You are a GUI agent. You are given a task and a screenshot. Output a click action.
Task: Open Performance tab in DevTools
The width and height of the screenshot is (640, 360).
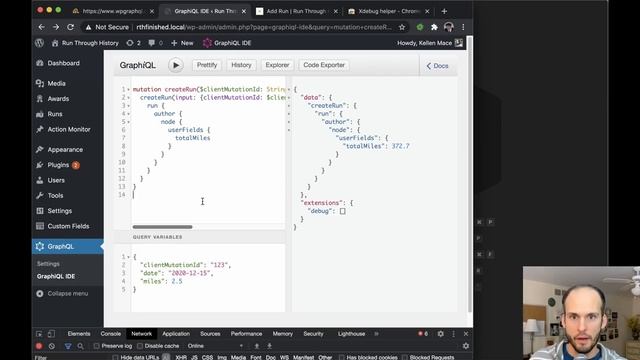coord(246,334)
